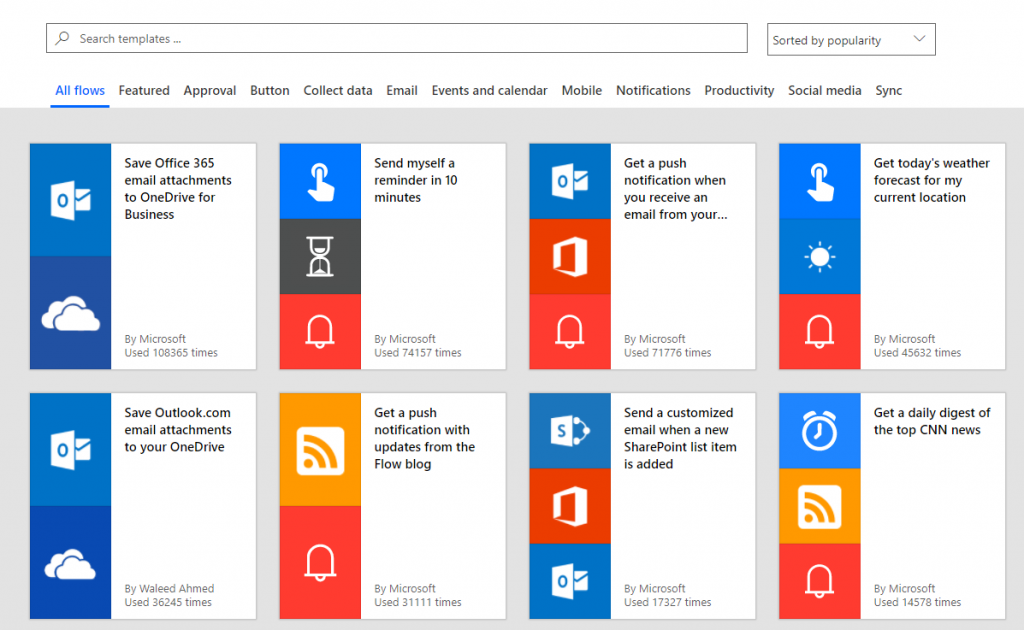Show the Notifications tab
This screenshot has height=630, width=1024.
[x=653, y=91]
